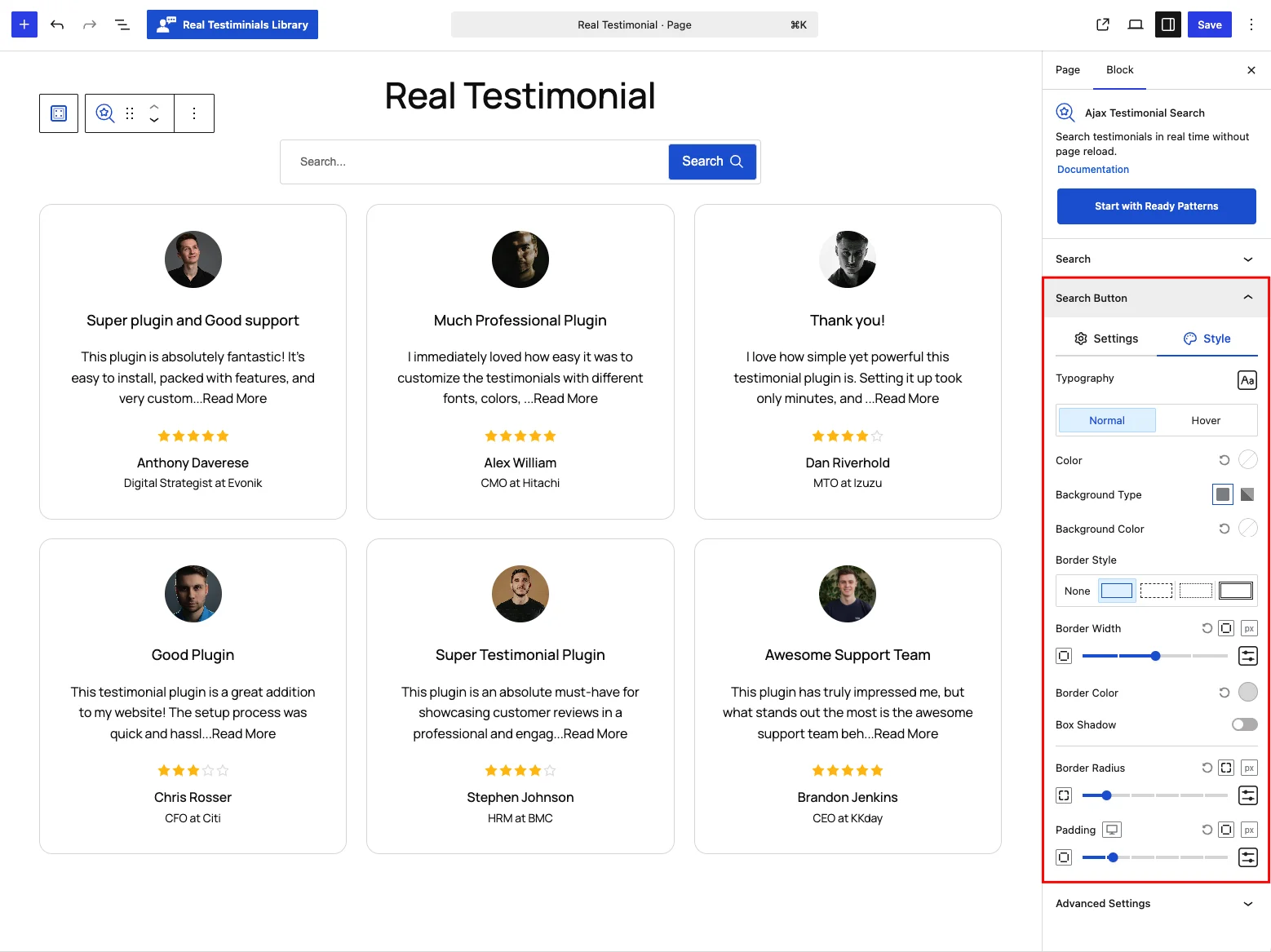Click the block drag handle
The width and height of the screenshot is (1271, 952).
[x=130, y=113]
